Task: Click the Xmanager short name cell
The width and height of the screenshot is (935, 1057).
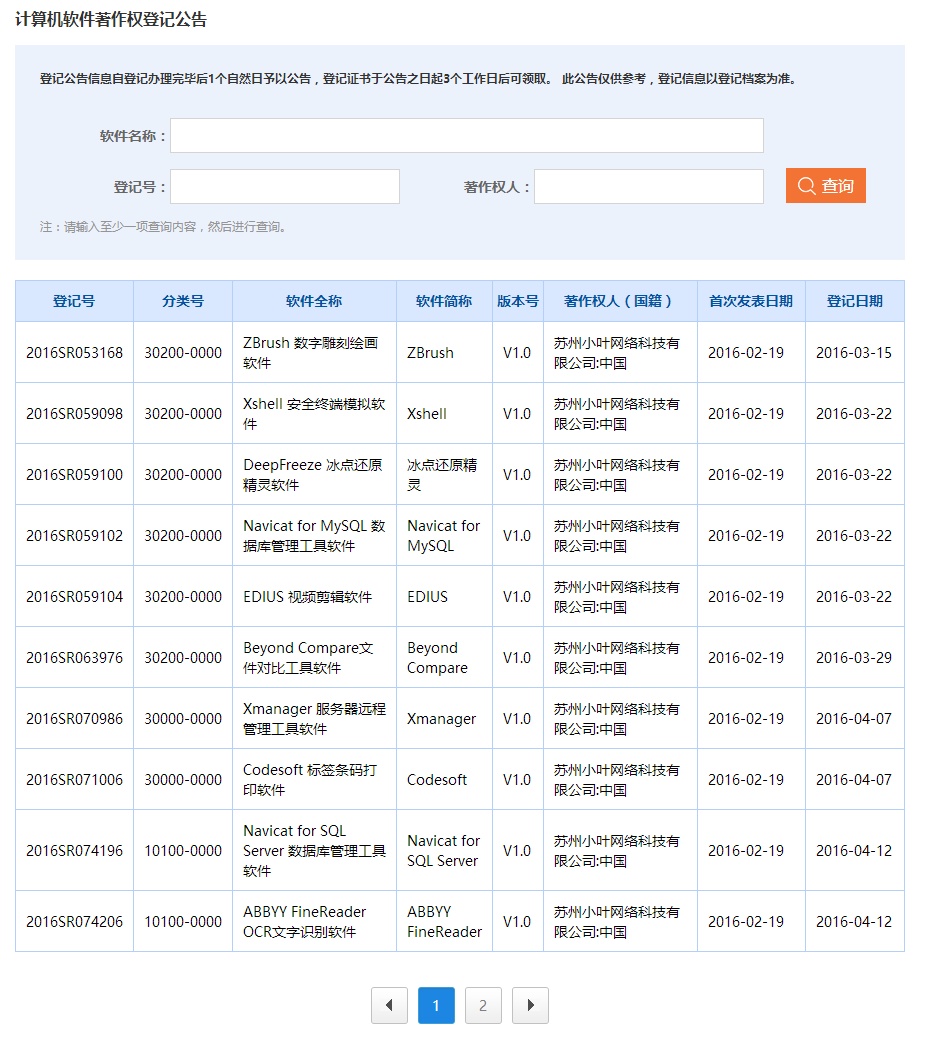Action: click(x=444, y=719)
